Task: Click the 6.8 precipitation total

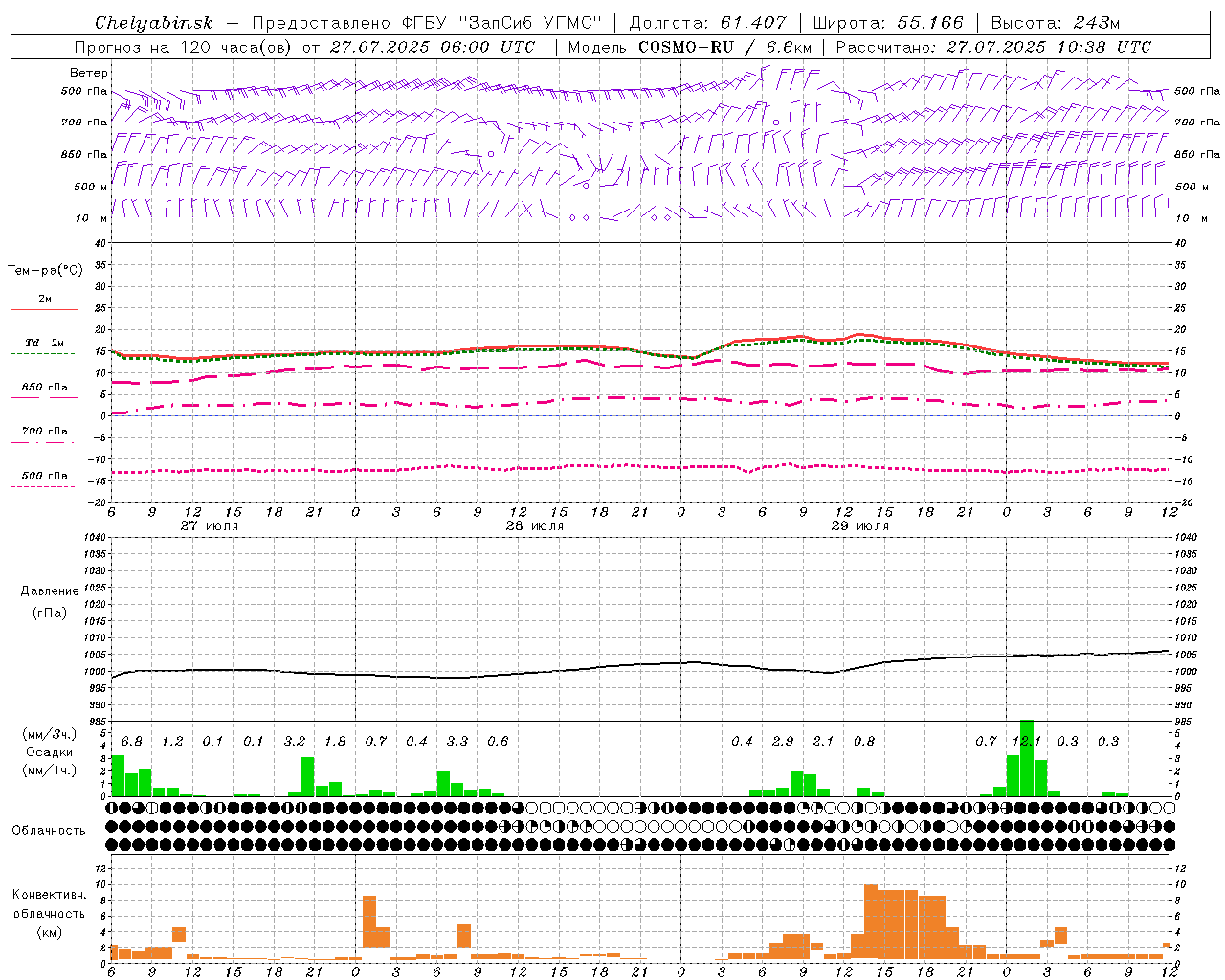Action: pos(132,742)
